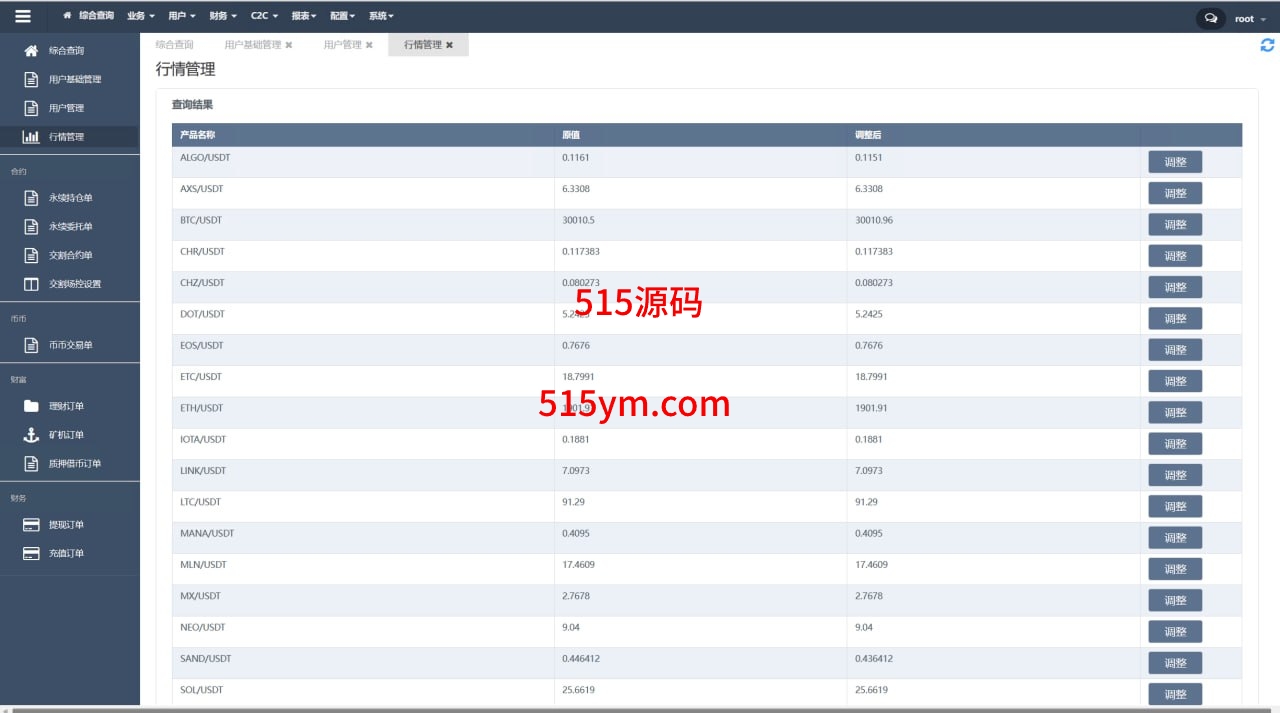This screenshot has width=1280, height=713.
Task: Expand the 业务 dropdown menu
Action: click(141, 16)
